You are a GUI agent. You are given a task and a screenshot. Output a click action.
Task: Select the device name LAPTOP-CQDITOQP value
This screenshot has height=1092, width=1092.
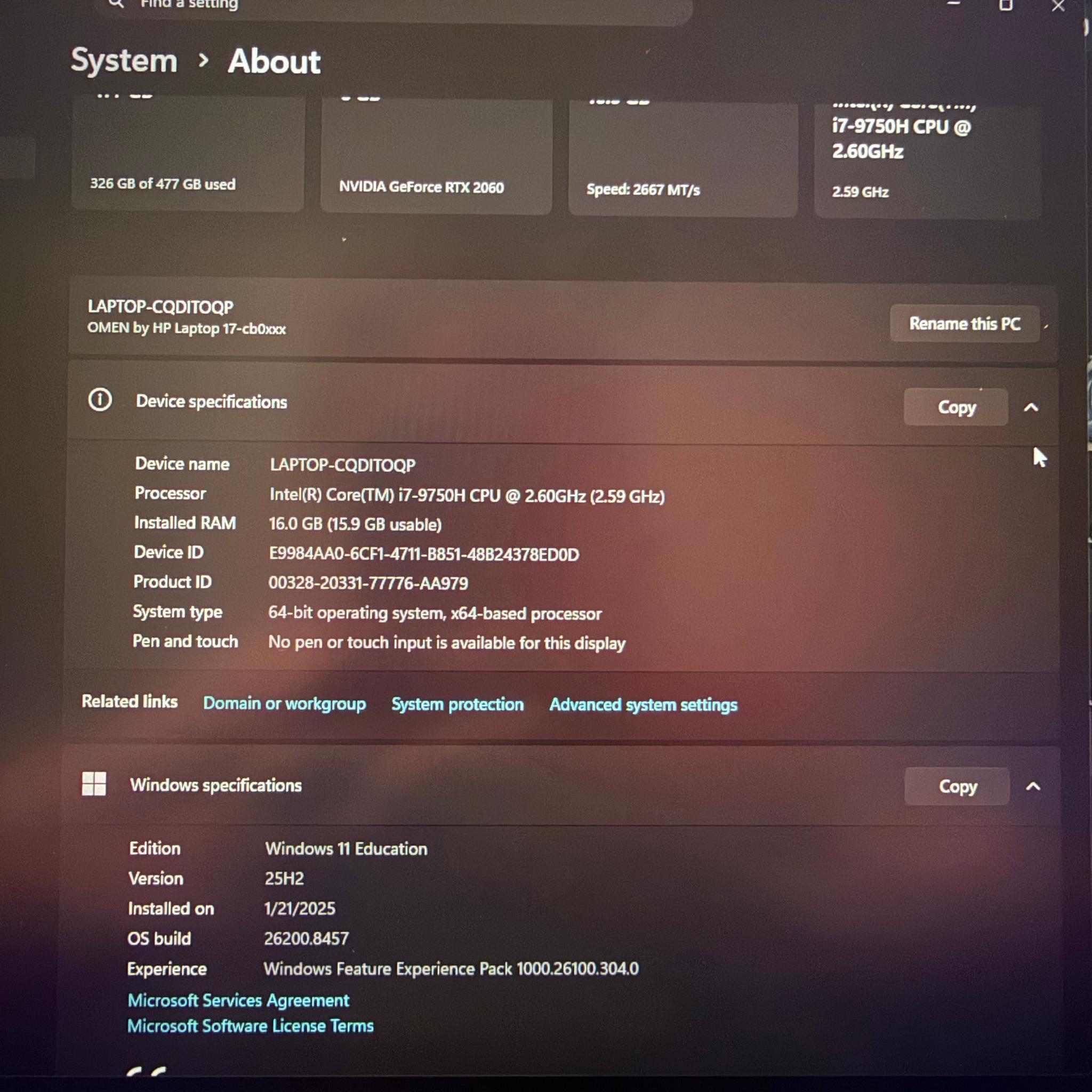342,465
